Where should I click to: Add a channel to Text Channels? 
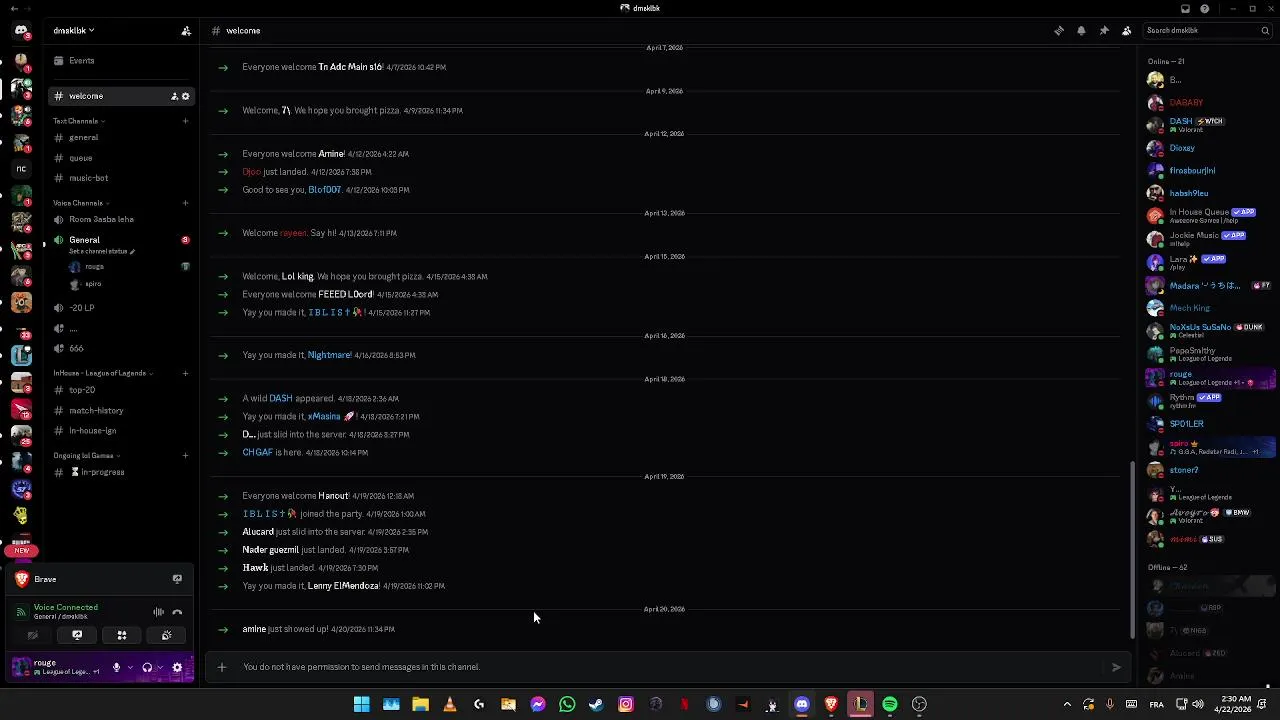pyautogui.click(x=185, y=121)
